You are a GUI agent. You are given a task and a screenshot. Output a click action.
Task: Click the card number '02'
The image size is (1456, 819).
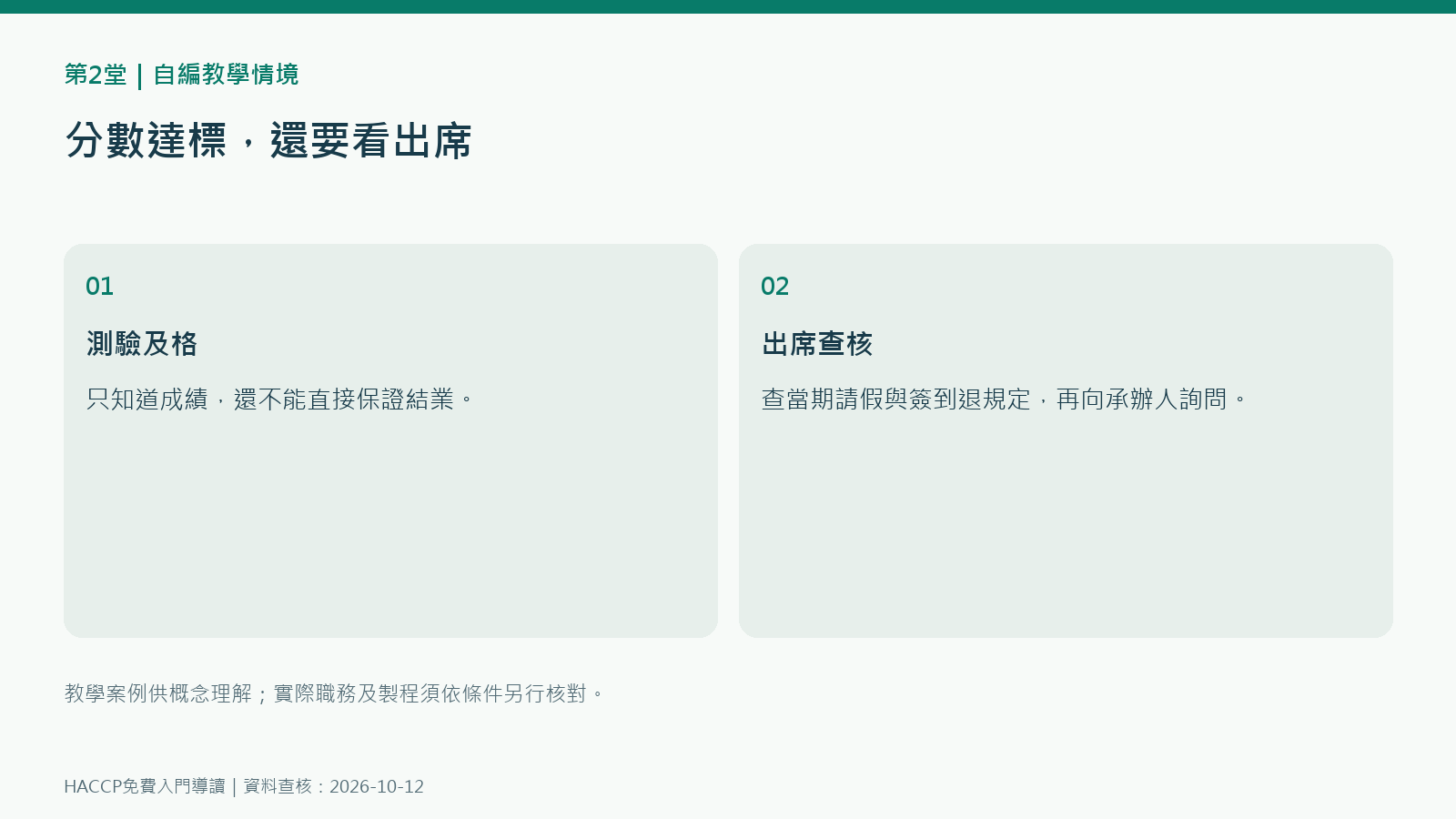tap(774, 287)
